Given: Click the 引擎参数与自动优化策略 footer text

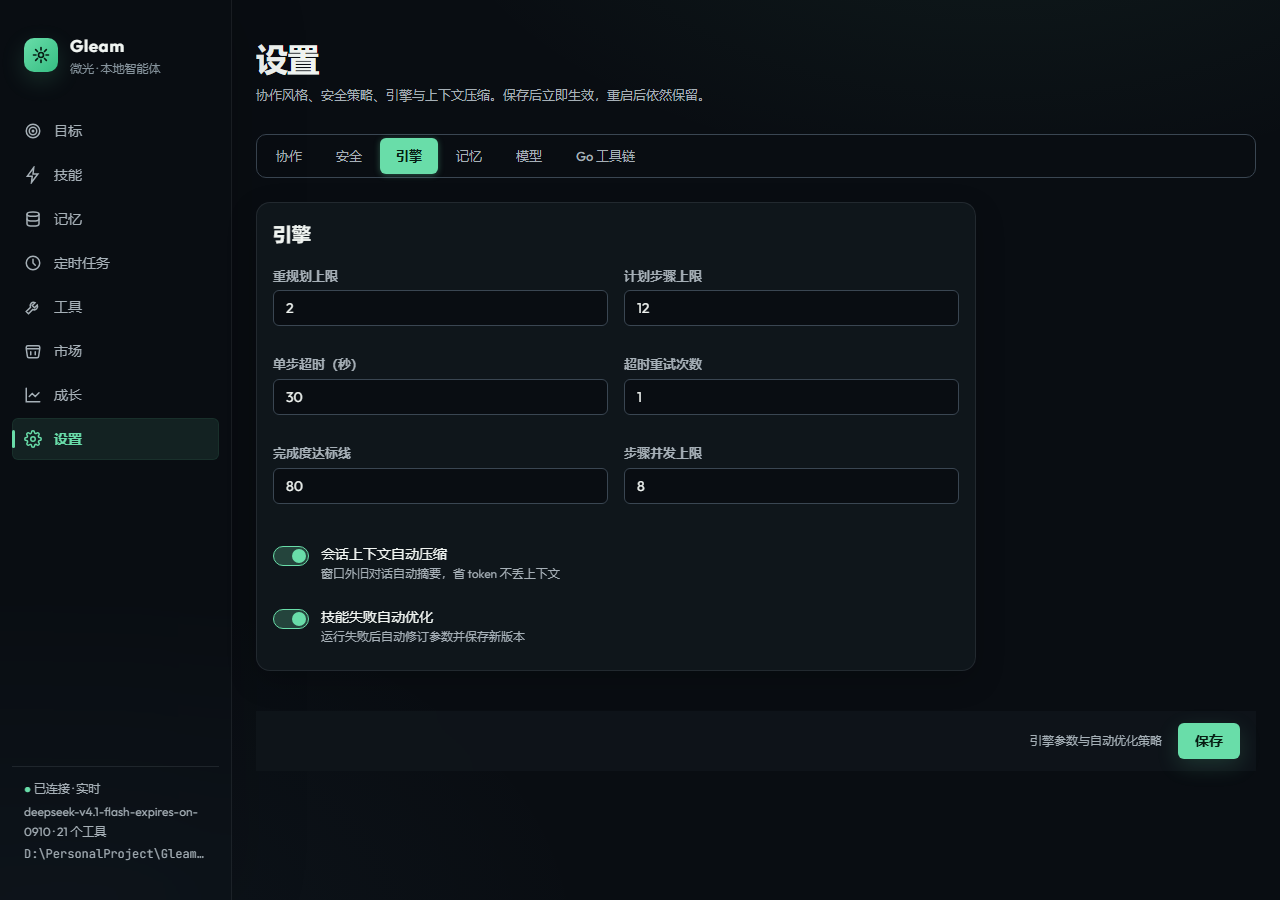Looking at the screenshot, I should click(1096, 741).
